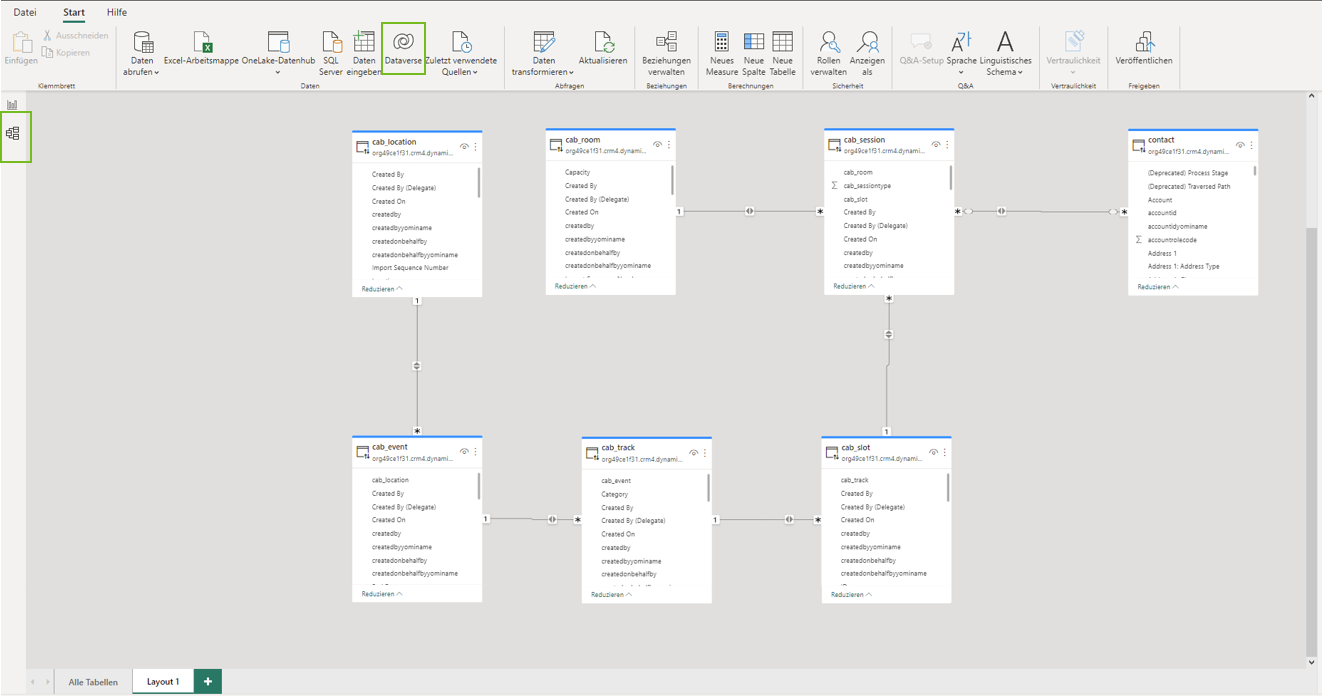
Task: Toggle visibility eye on contact table
Action: coord(1240,144)
